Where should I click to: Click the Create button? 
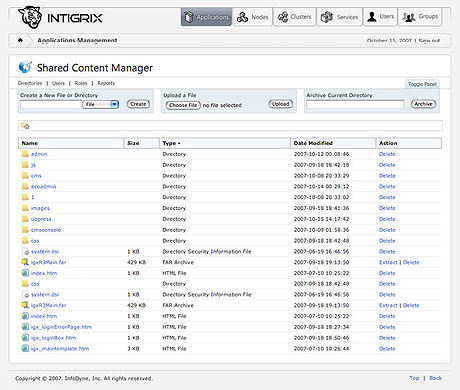pos(138,104)
